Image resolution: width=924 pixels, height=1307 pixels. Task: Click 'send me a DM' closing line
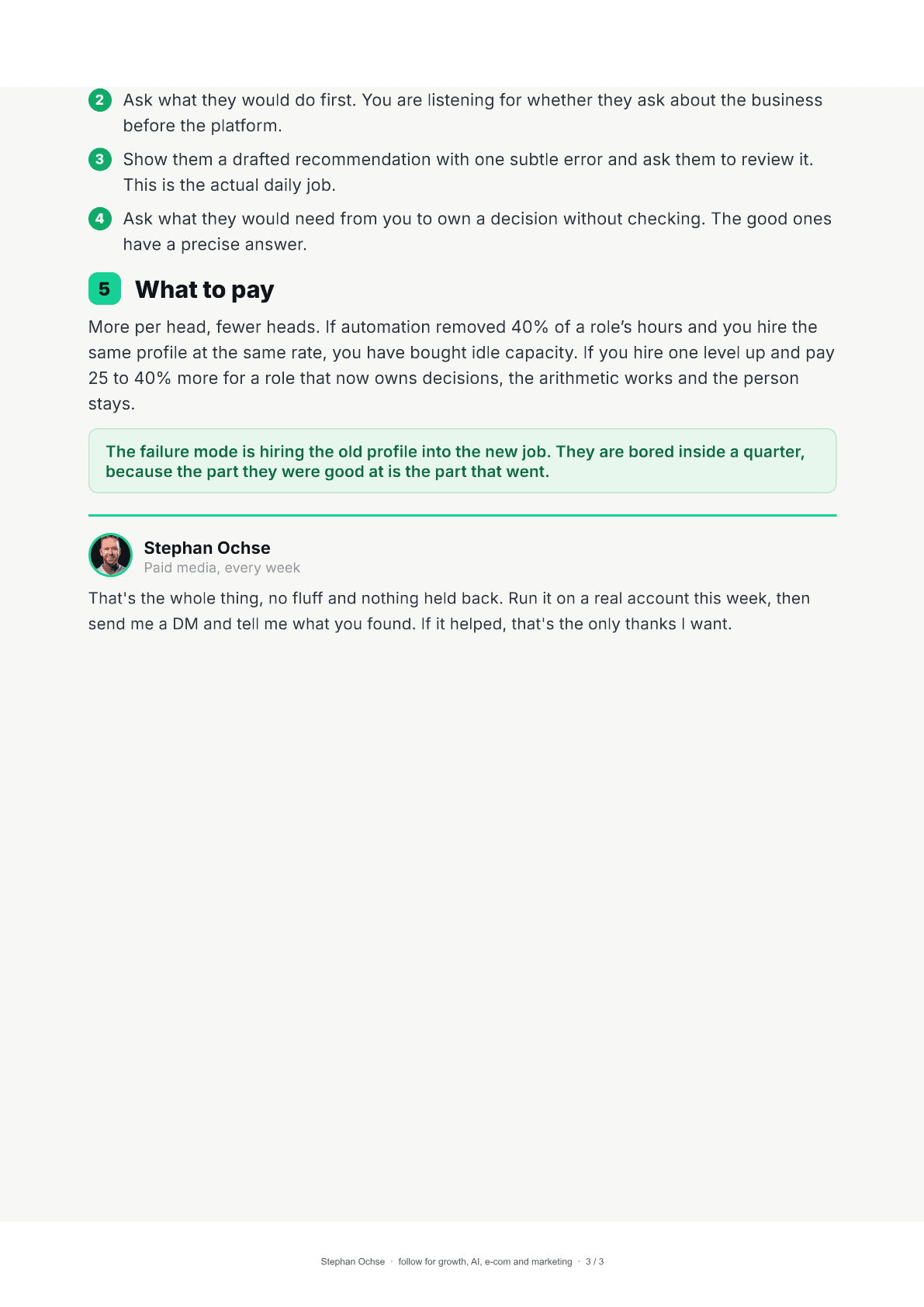pos(143,624)
